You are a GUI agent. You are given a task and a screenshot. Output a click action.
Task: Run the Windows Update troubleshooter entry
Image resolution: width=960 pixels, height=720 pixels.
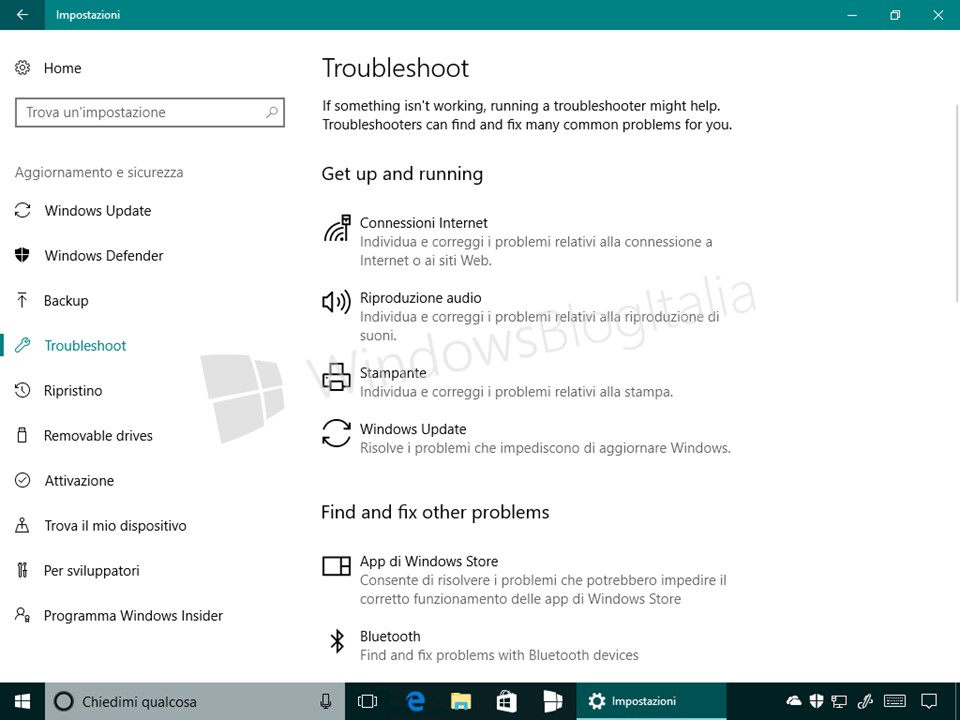tap(527, 438)
